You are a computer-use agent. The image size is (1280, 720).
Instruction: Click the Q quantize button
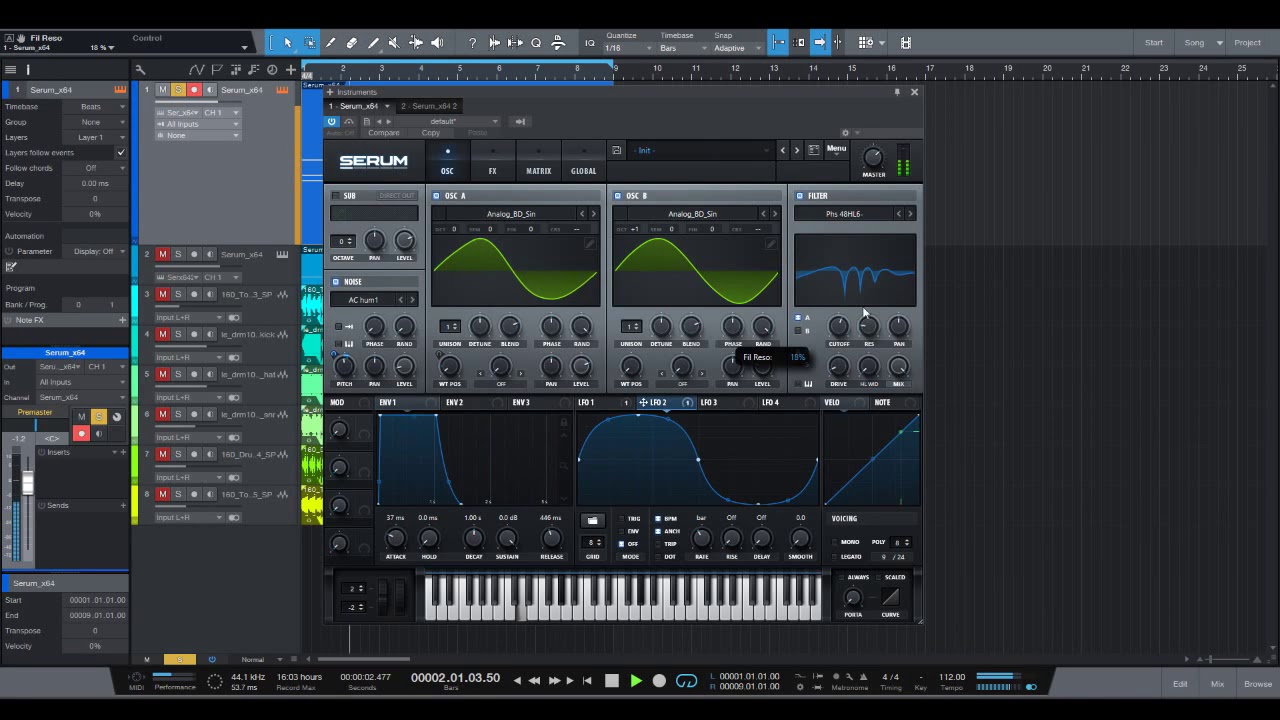pyautogui.click(x=536, y=43)
